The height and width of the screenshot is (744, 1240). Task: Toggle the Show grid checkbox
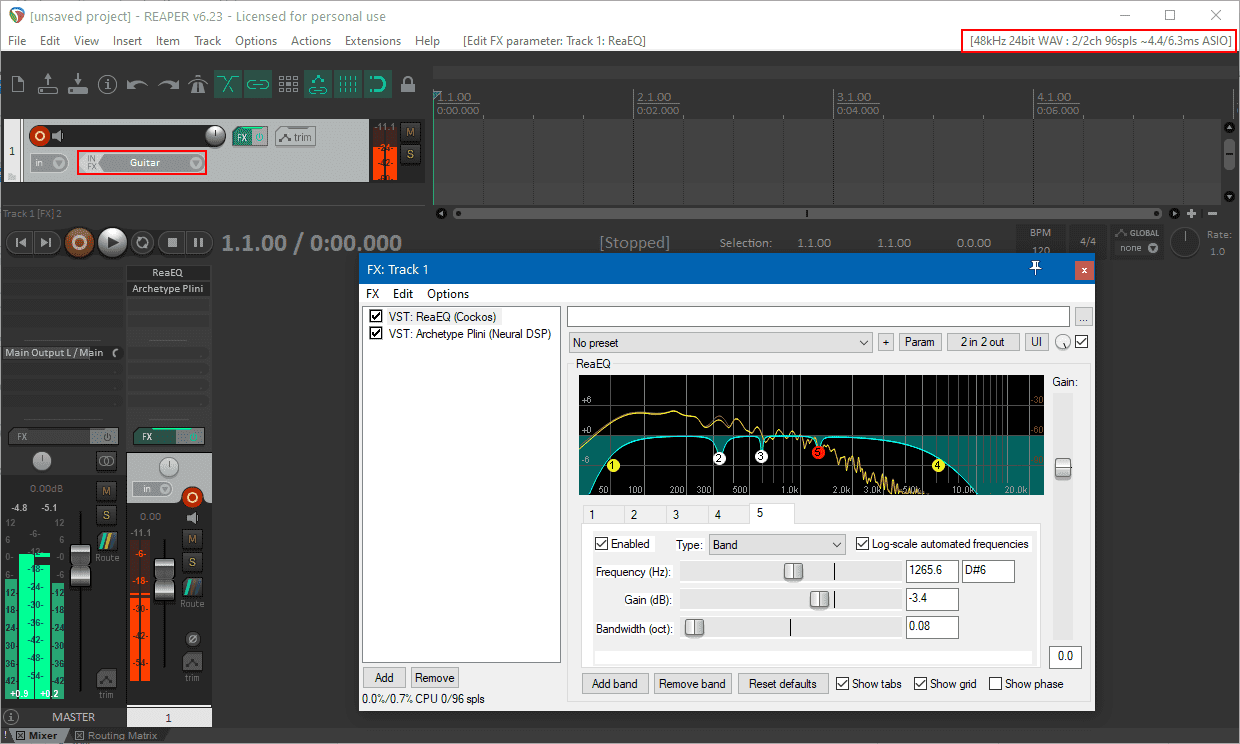920,684
